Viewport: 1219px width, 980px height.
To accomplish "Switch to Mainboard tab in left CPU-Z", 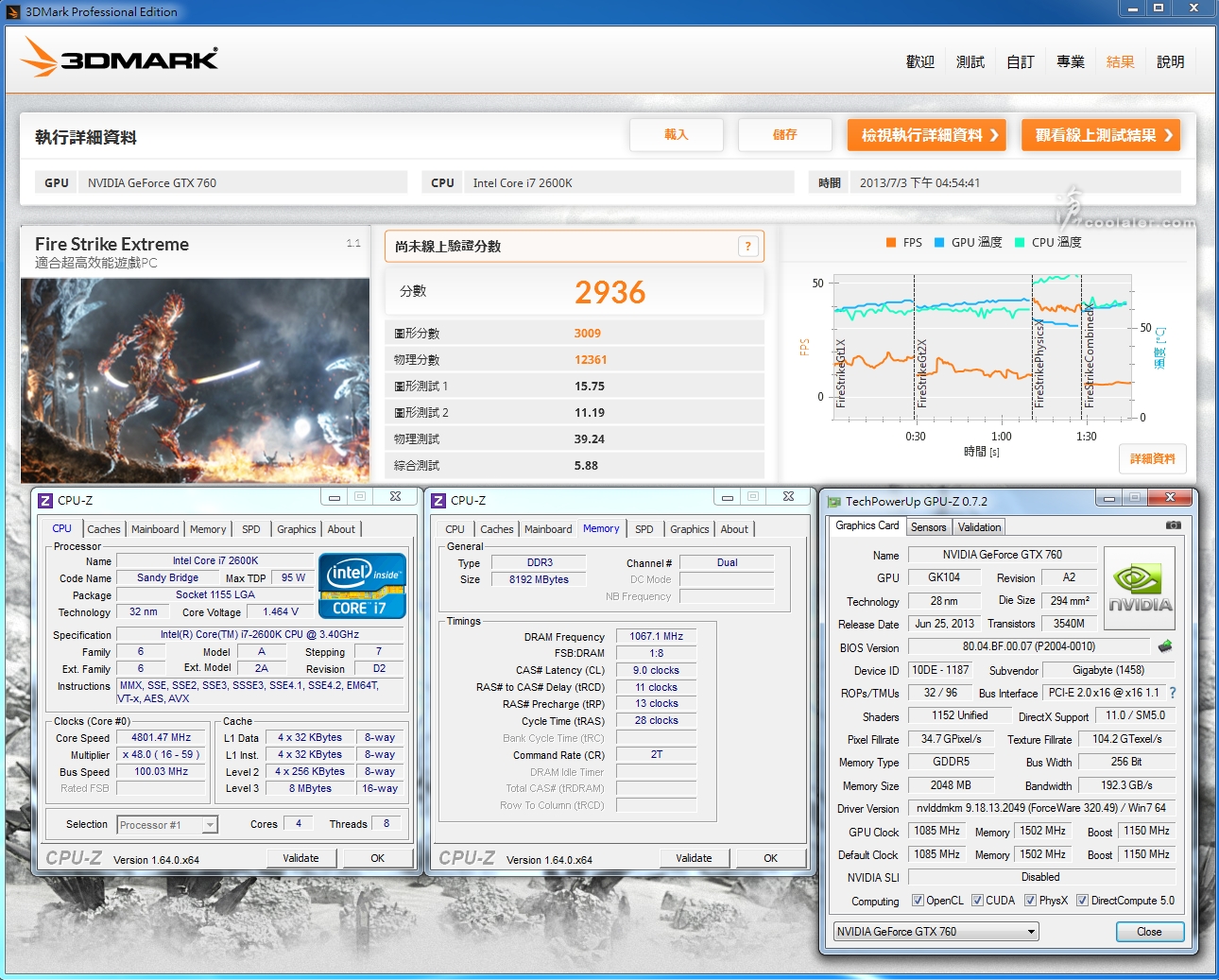I will click(155, 529).
